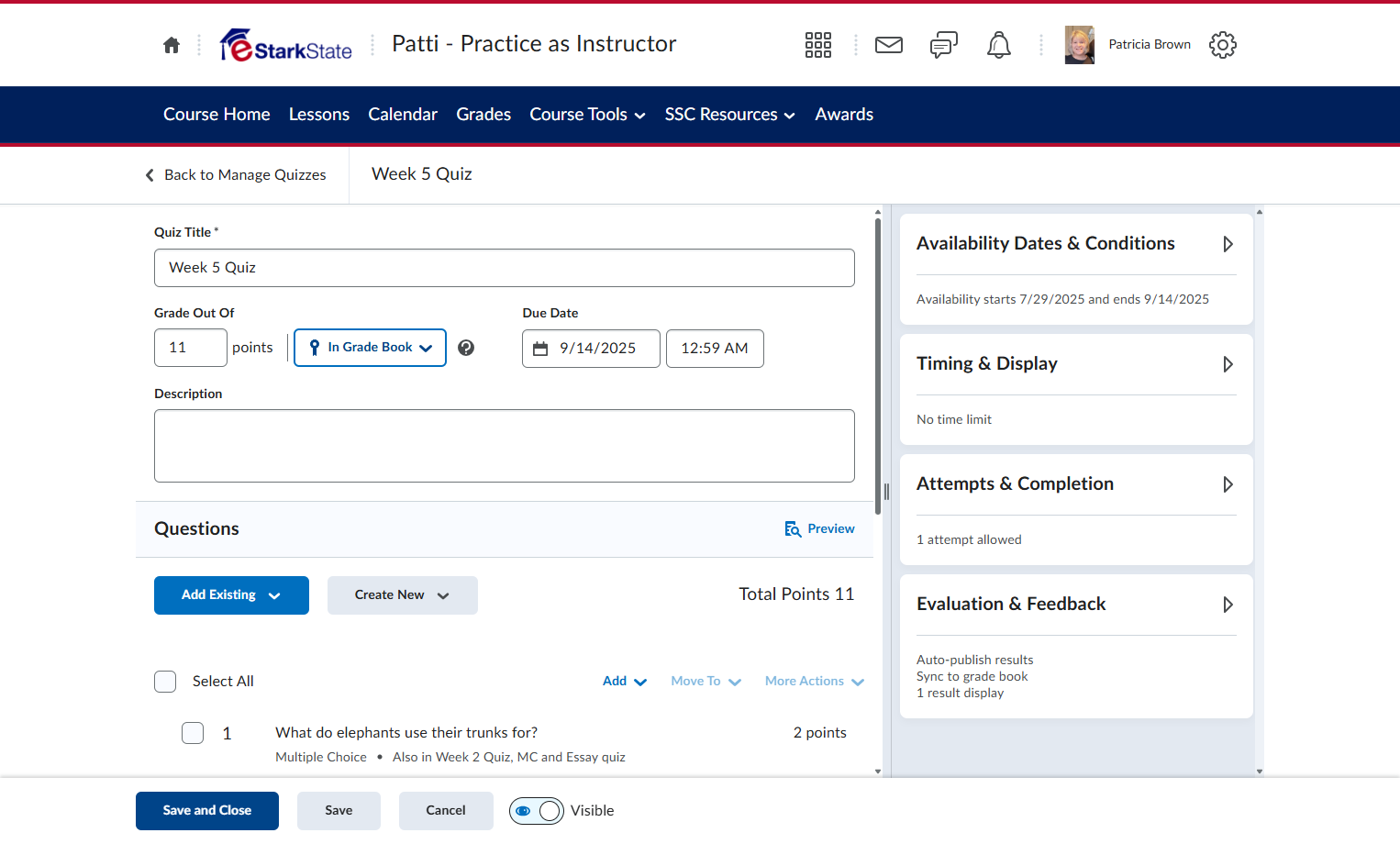Click the grade book help question icon
The height and width of the screenshot is (844, 1400).
tap(466, 348)
